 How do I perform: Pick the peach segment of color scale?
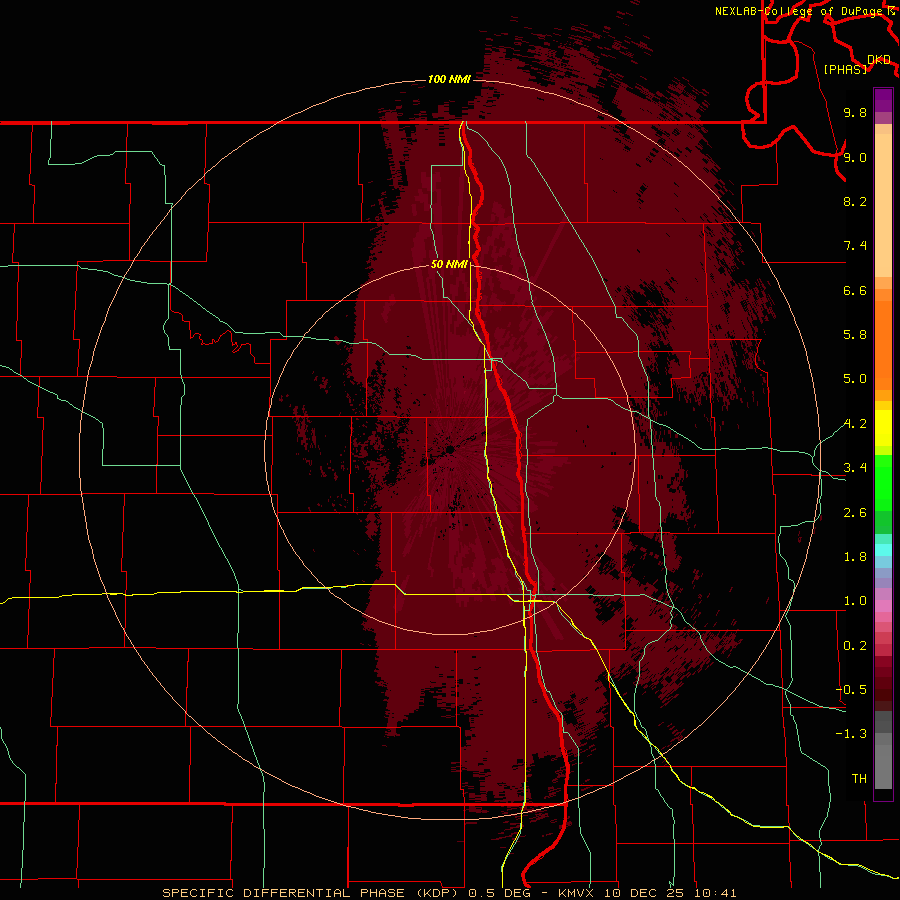coord(883,207)
